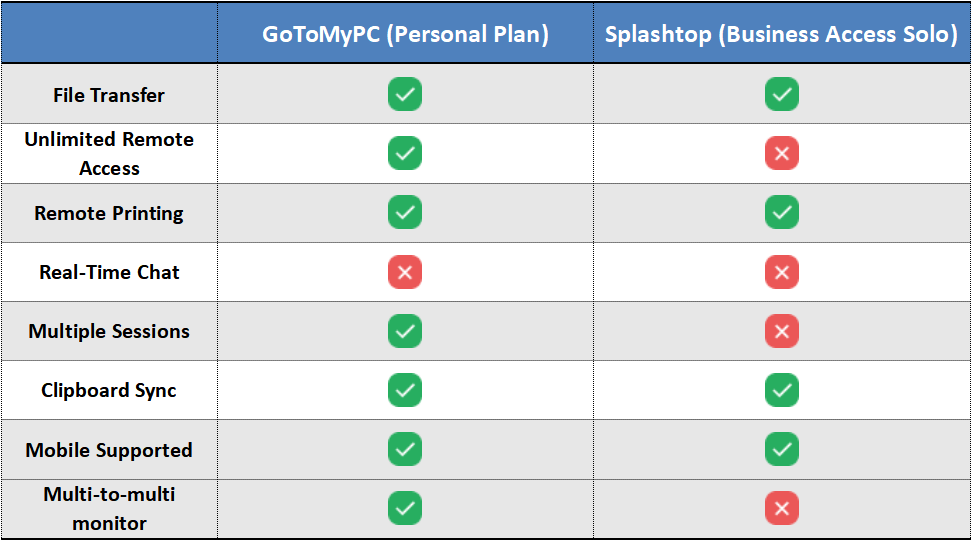Click the Clipboard Sync row label
Image resolution: width=972 pixels, height=541 pixels.
tap(109, 391)
